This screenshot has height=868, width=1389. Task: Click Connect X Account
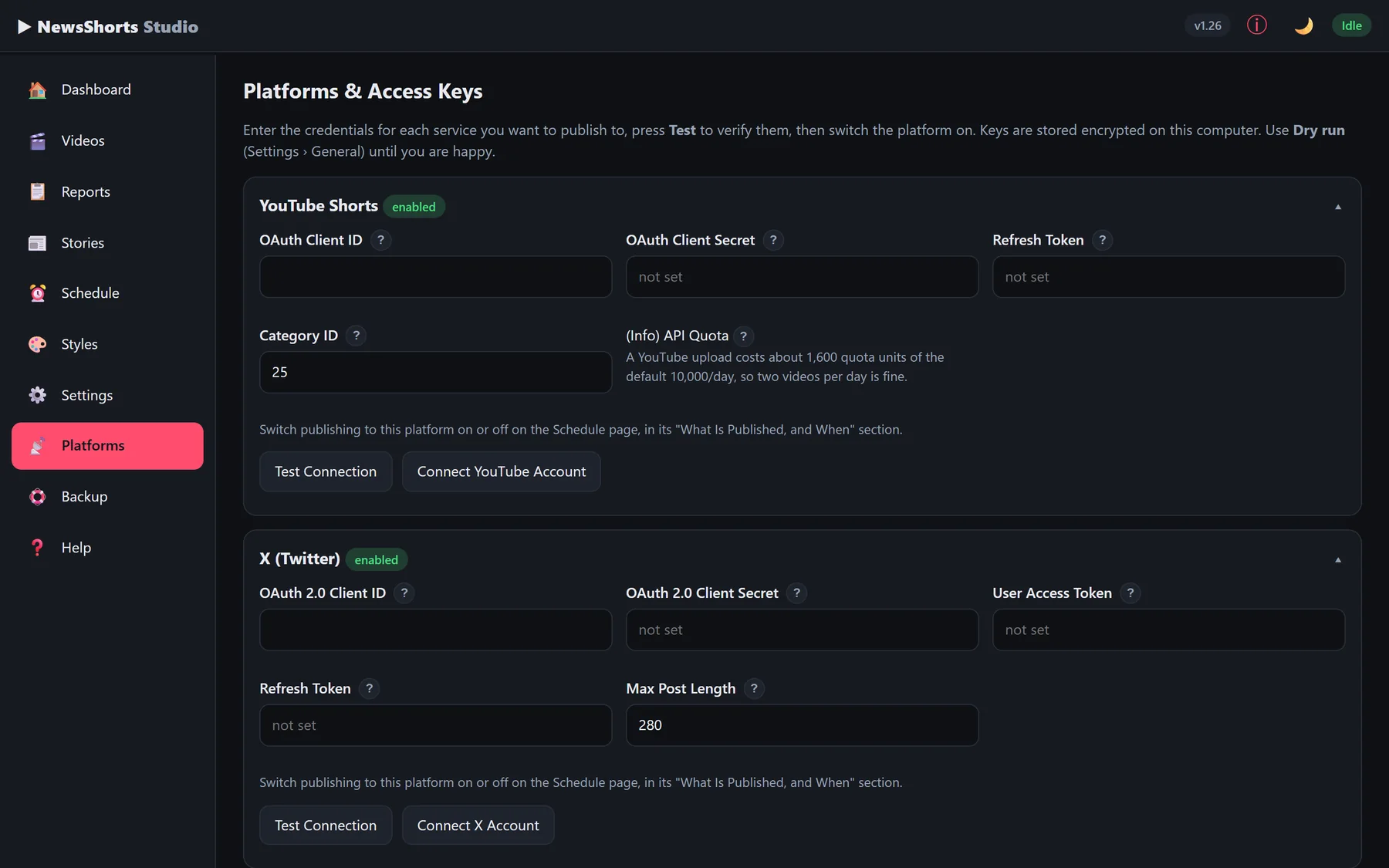pyautogui.click(x=478, y=825)
